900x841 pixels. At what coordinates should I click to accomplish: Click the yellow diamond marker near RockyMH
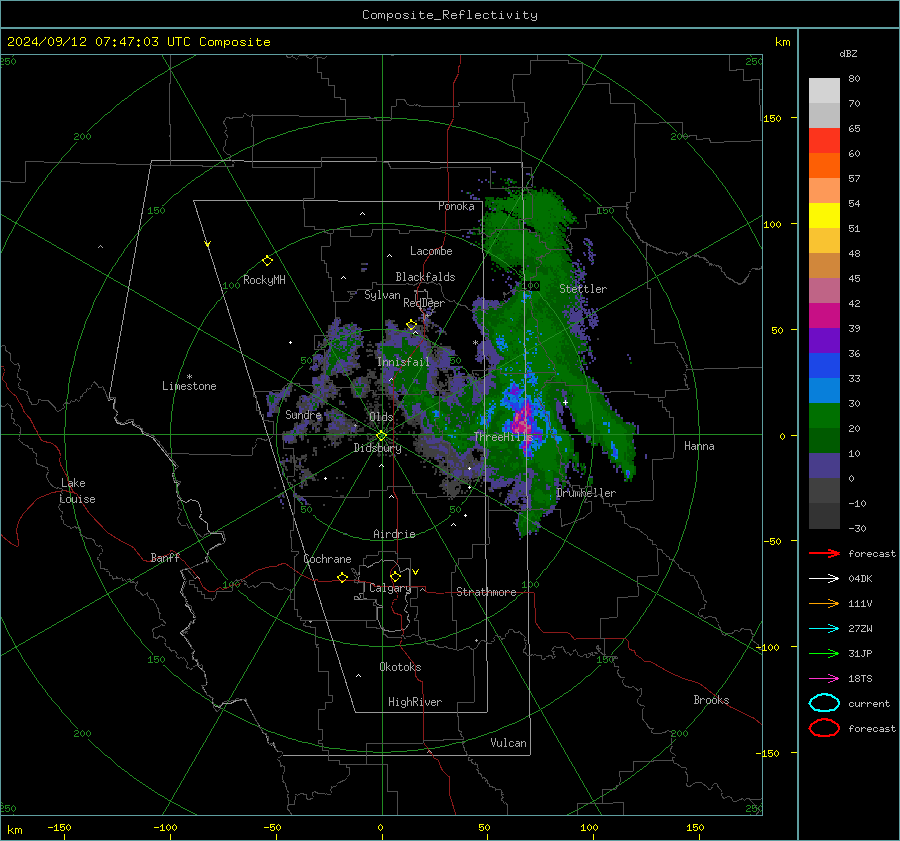267,261
